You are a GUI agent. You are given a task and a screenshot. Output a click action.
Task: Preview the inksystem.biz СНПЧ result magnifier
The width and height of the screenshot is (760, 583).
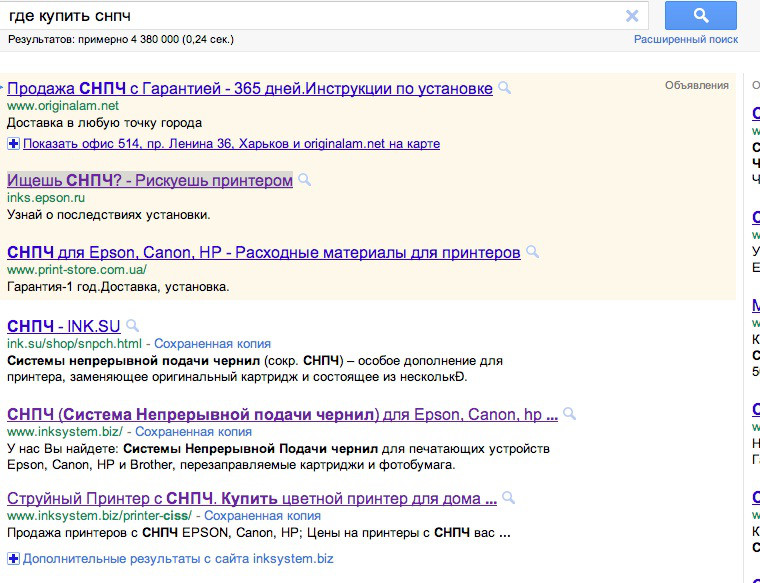click(x=570, y=414)
